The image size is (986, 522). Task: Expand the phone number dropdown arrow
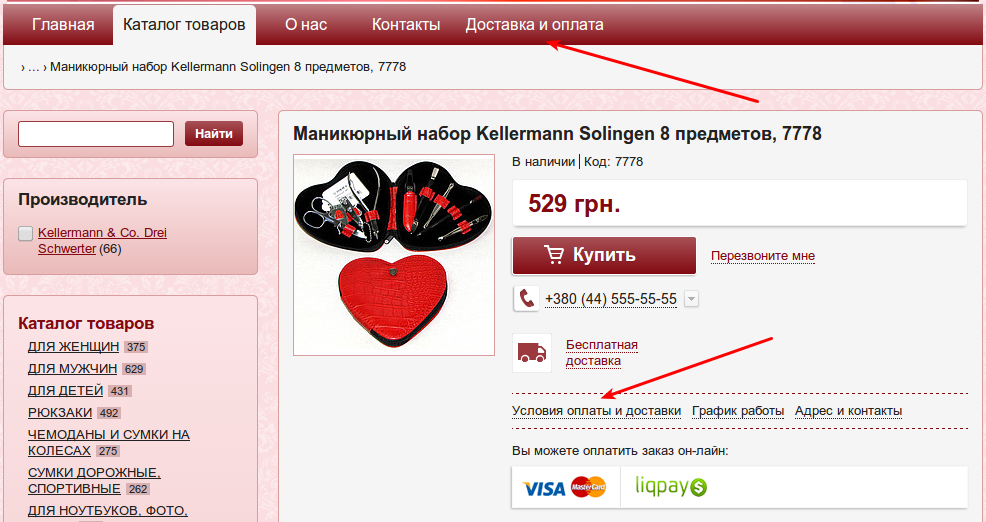(691, 299)
